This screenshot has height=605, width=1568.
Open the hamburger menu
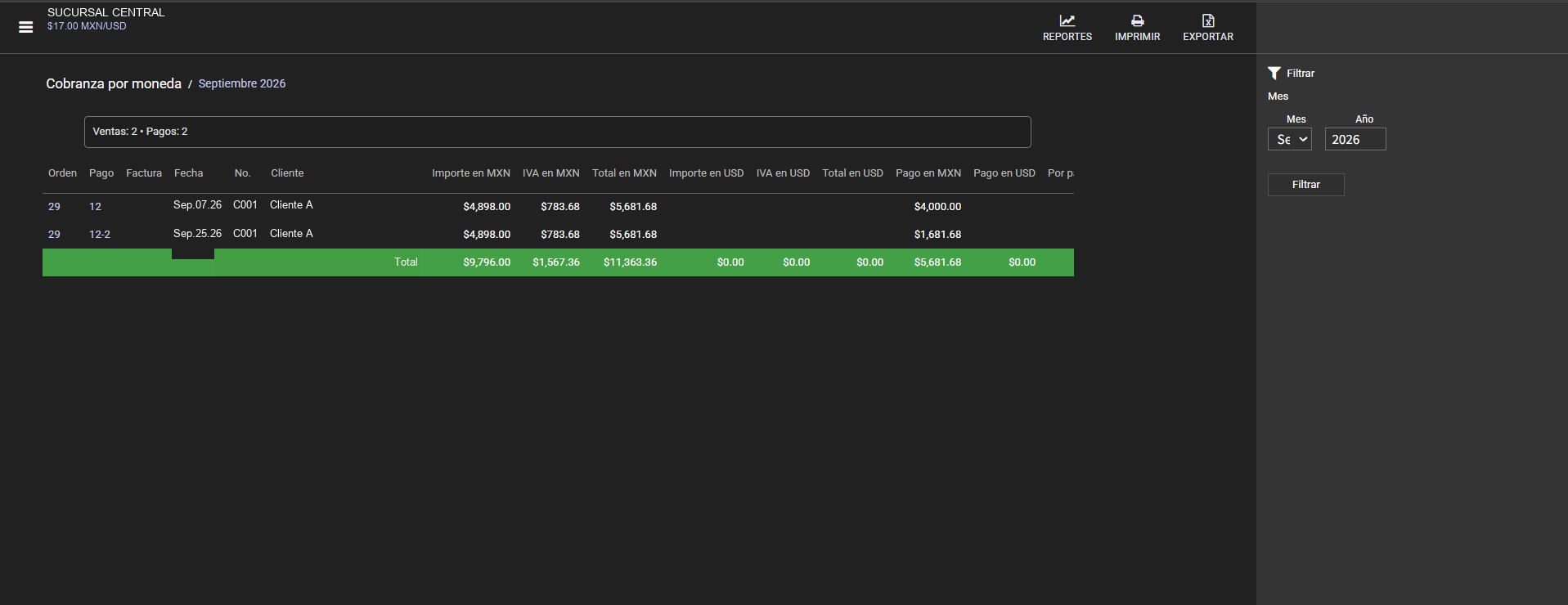(x=26, y=27)
